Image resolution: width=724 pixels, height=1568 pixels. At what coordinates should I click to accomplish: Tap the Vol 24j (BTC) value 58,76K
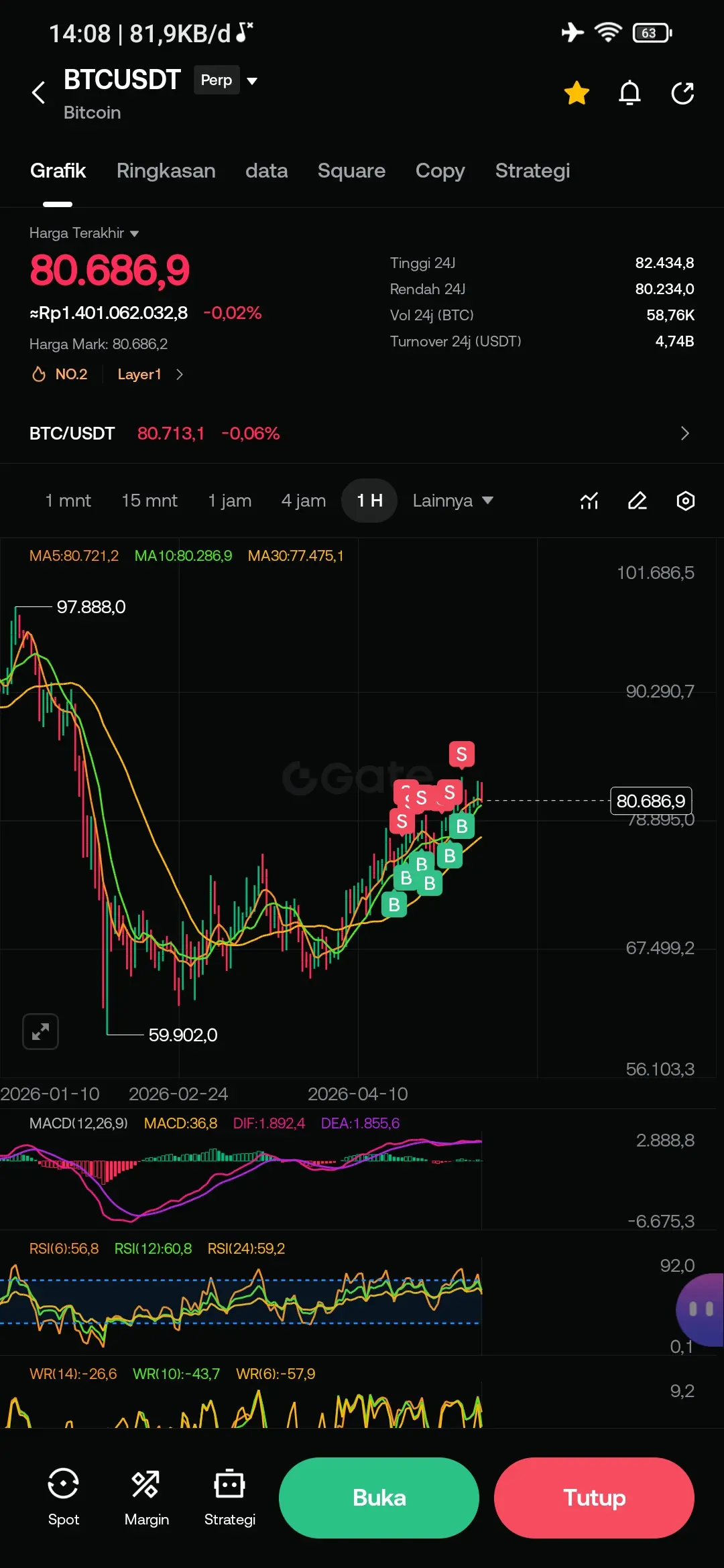(x=670, y=315)
